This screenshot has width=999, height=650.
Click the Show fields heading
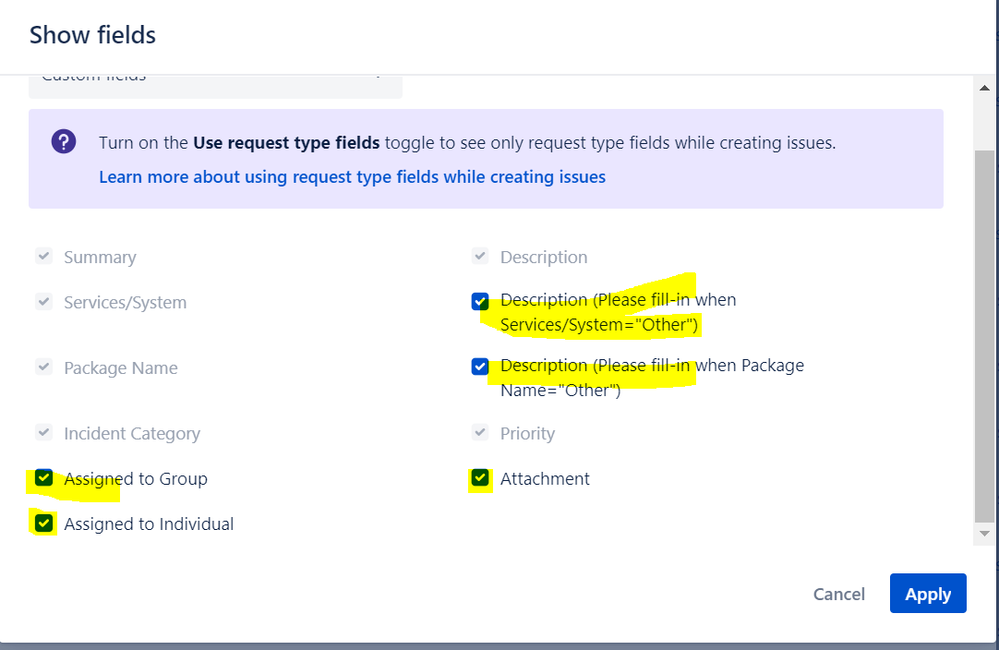pos(92,35)
